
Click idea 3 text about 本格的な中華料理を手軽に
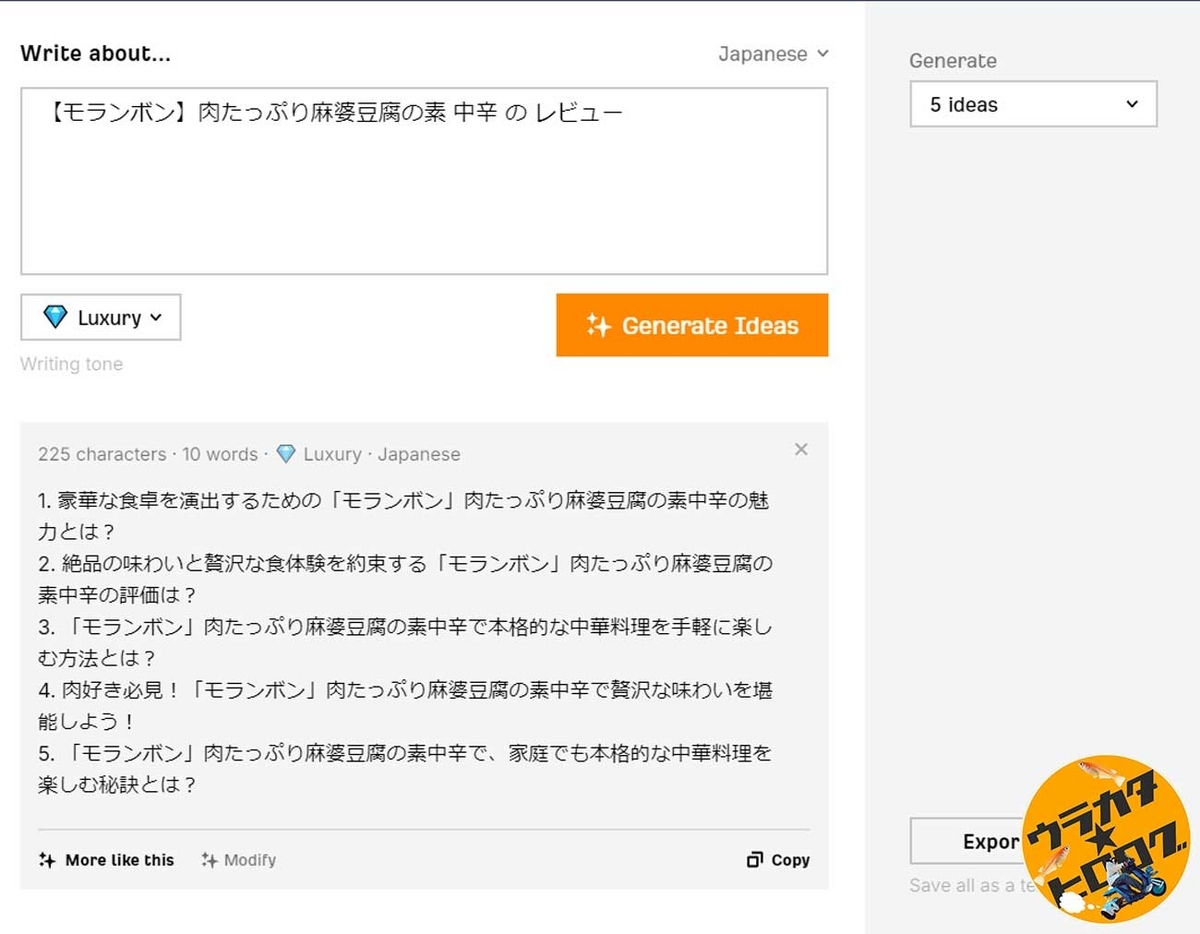[x=405, y=642]
